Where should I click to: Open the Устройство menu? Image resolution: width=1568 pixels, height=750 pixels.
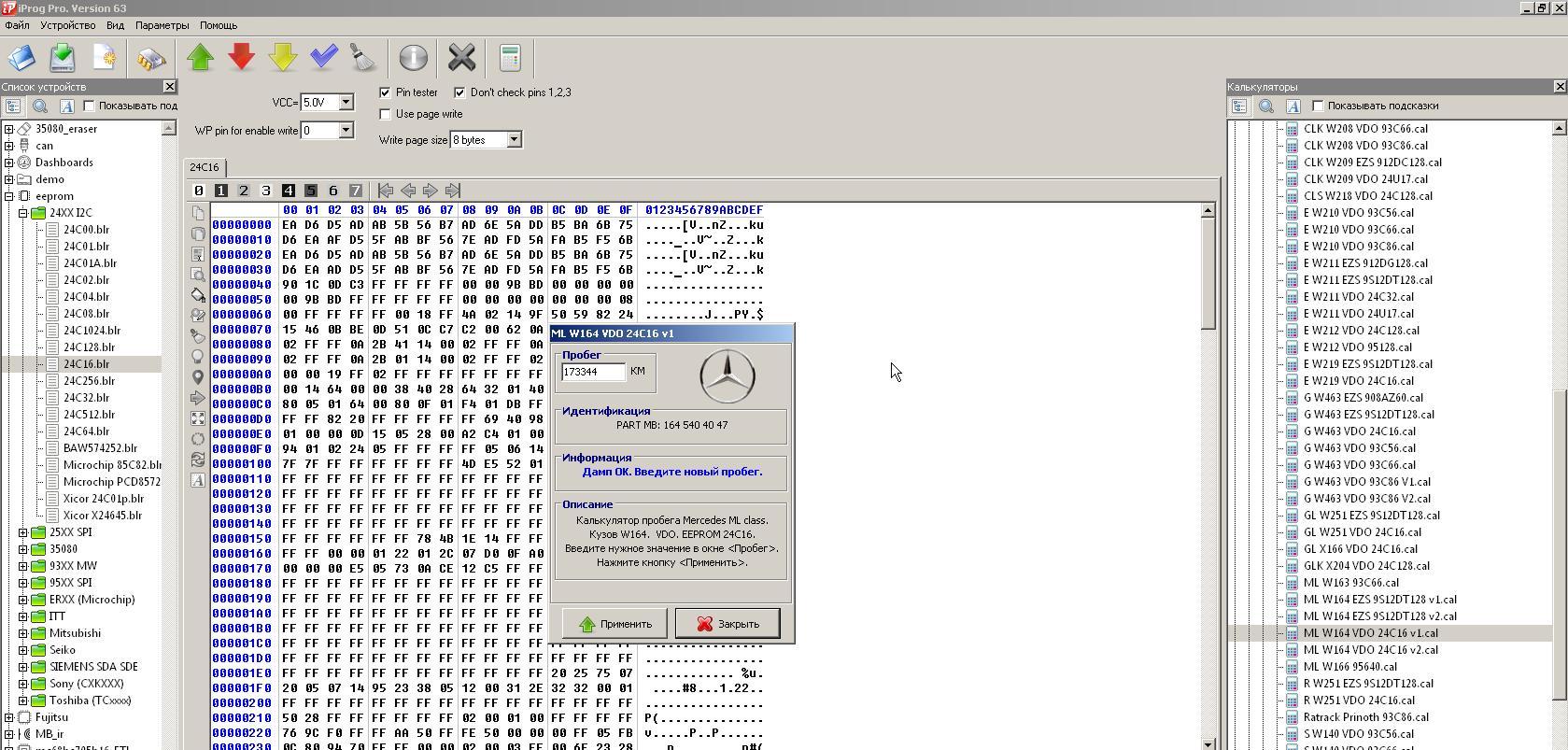67,25
